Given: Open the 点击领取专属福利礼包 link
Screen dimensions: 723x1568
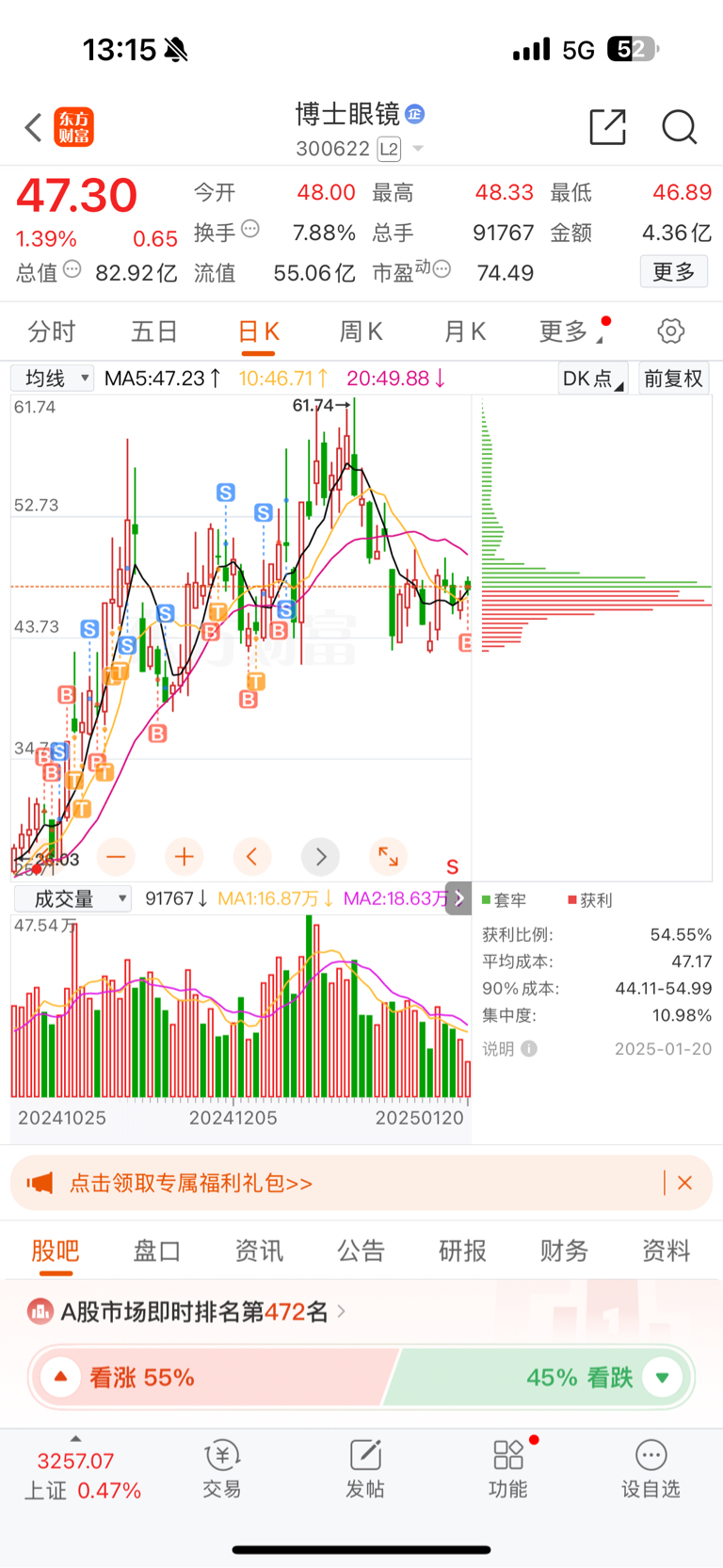Looking at the screenshot, I should click(x=191, y=1183).
